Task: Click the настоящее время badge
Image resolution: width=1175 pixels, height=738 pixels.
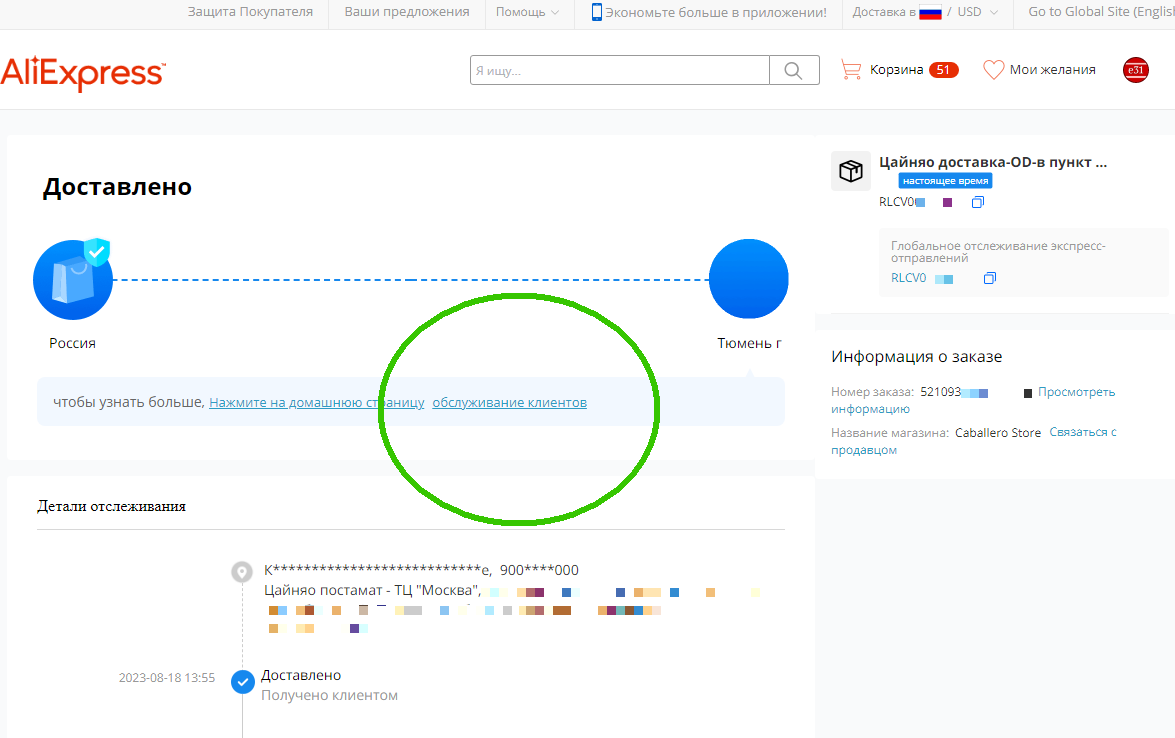Action: [946, 181]
